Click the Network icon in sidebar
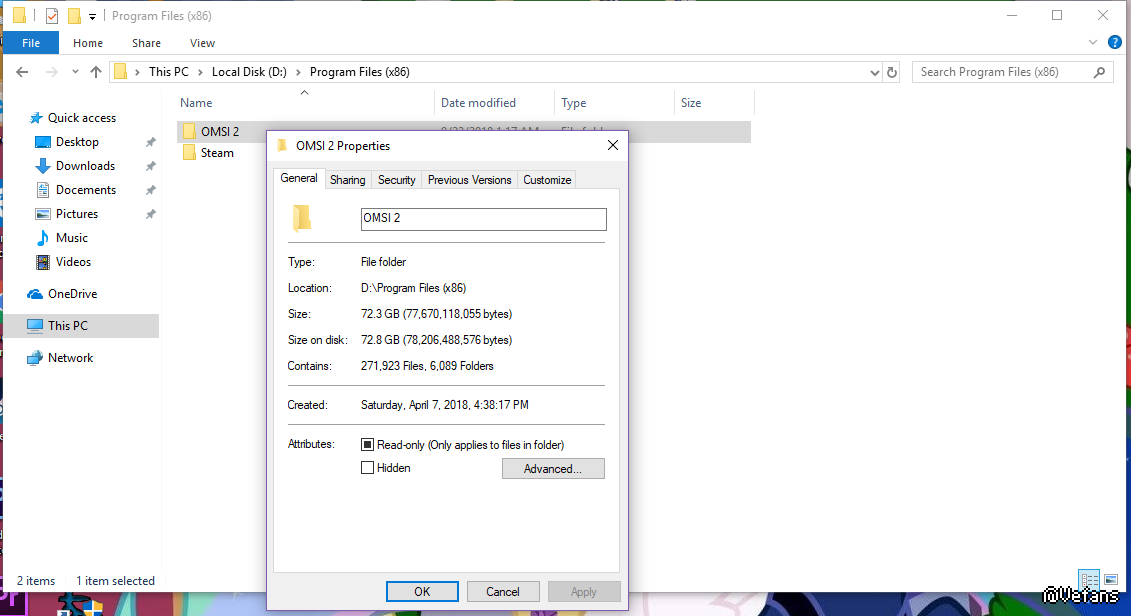Viewport: 1131px width, 616px height. pyautogui.click(x=35, y=358)
